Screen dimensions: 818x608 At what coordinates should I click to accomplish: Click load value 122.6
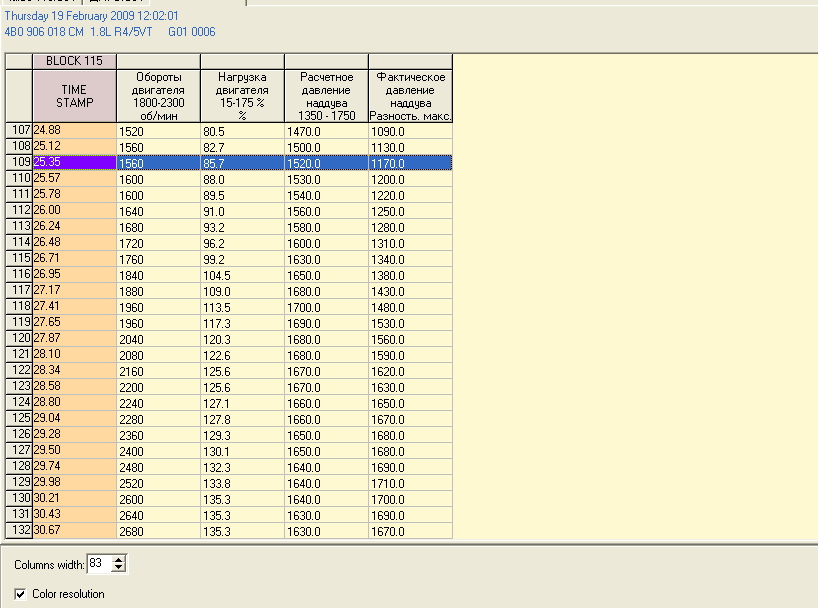(243, 354)
